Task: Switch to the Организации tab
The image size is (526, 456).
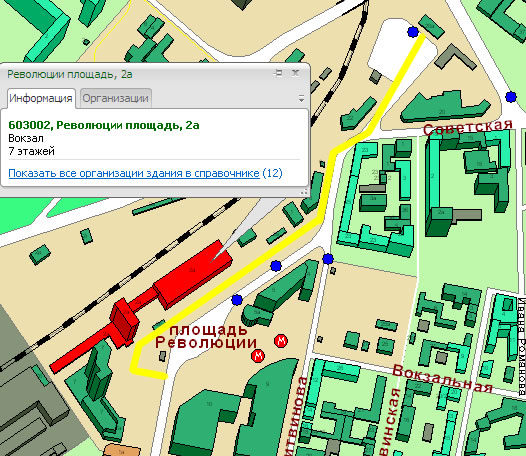Action: tap(116, 98)
